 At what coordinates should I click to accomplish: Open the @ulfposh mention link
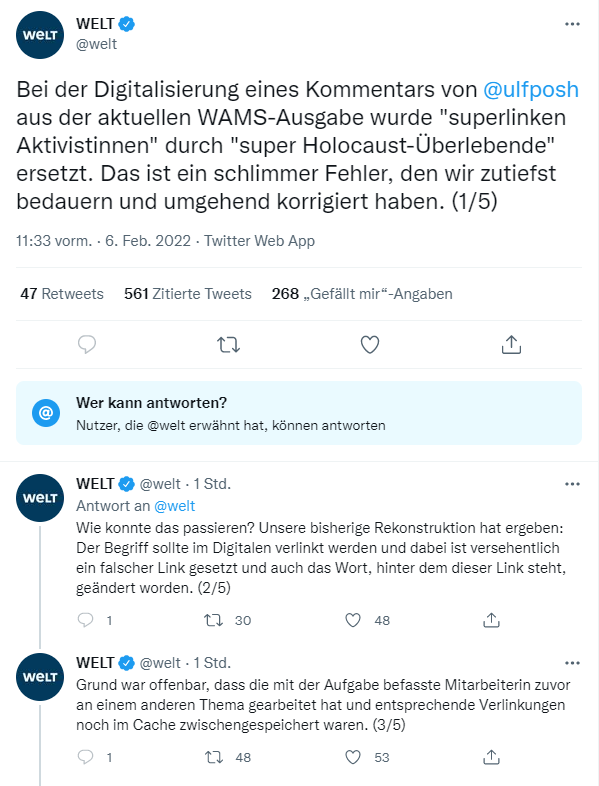click(x=531, y=89)
